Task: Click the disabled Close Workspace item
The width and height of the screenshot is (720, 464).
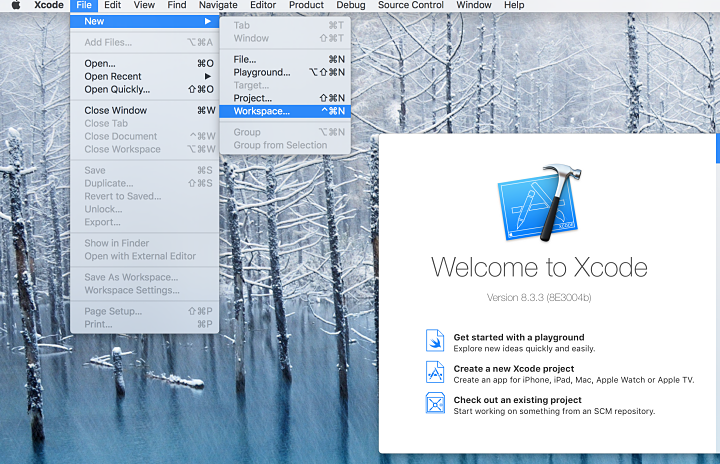Action: [145, 149]
